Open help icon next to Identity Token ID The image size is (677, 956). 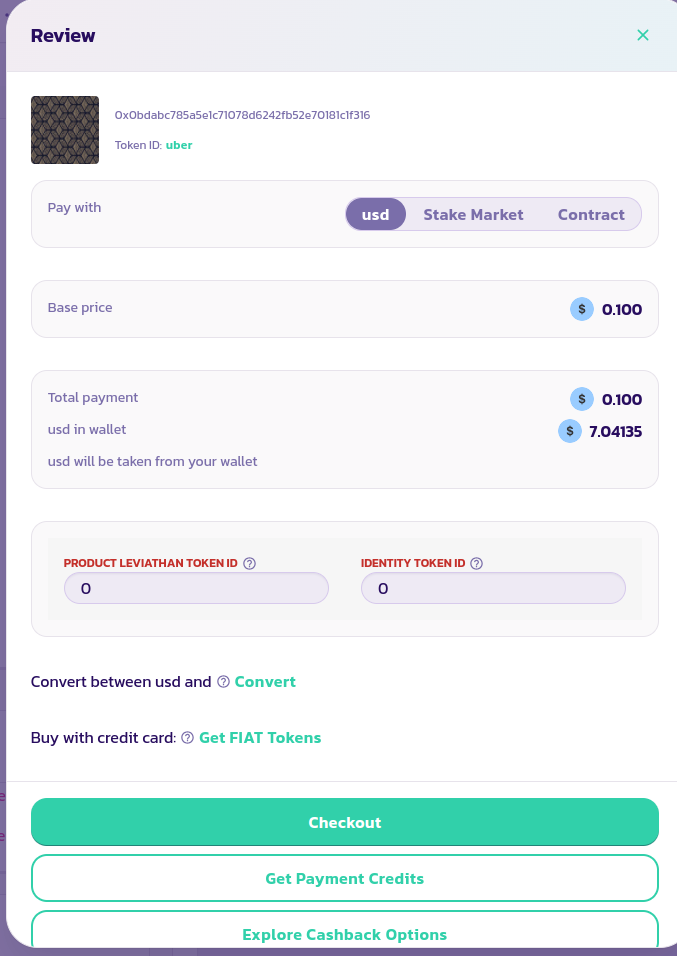[x=477, y=563]
